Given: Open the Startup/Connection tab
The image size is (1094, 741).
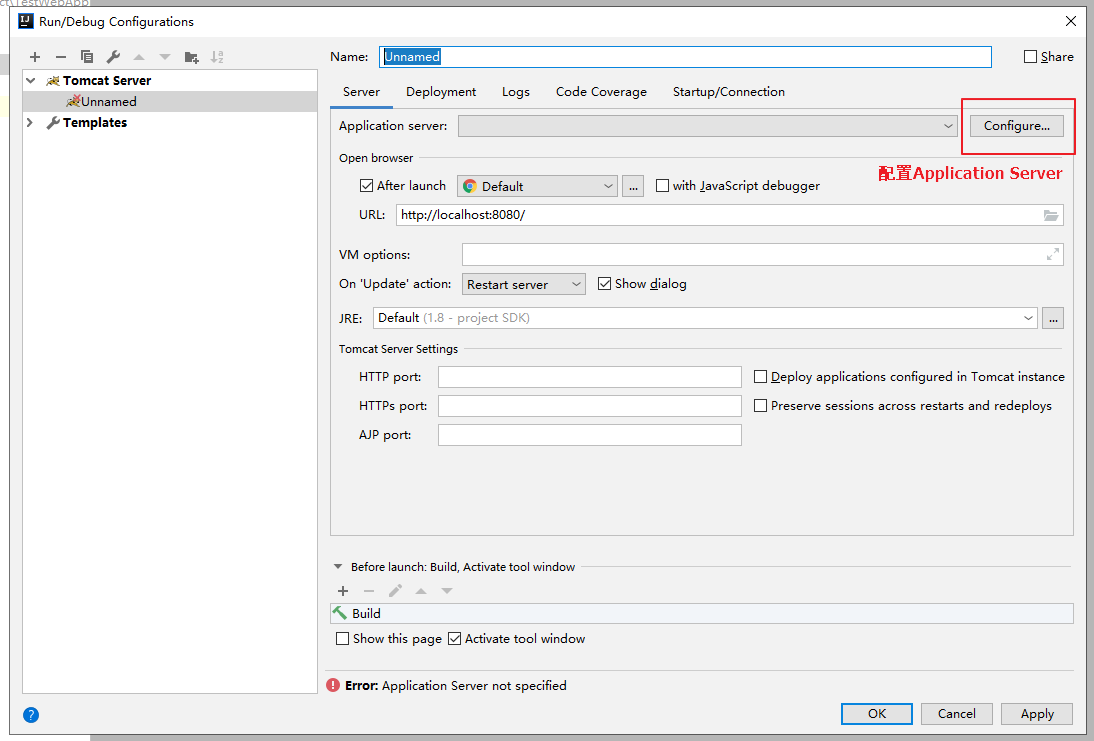Looking at the screenshot, I should [728, 92].
